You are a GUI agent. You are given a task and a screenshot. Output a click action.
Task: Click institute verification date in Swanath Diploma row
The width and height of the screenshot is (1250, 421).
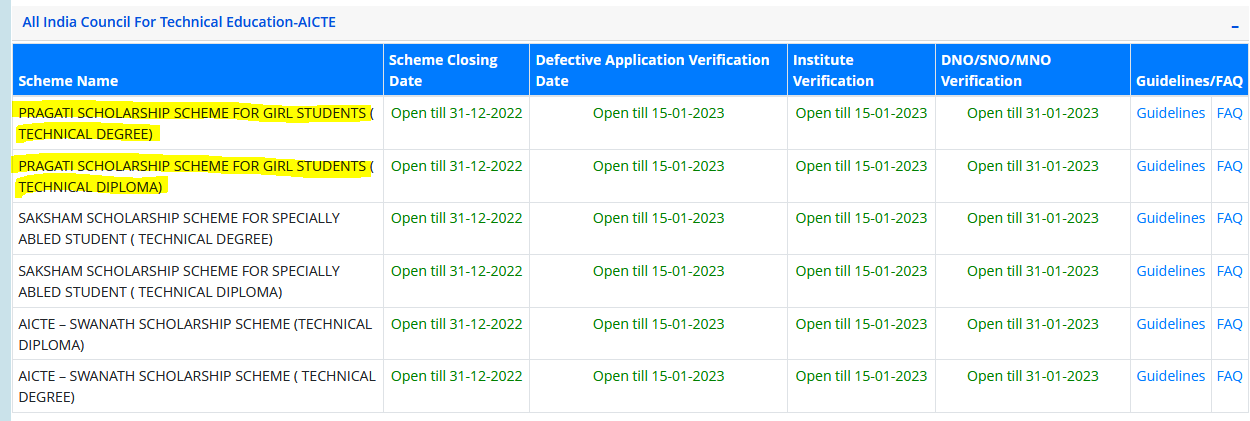pos(861,324)
